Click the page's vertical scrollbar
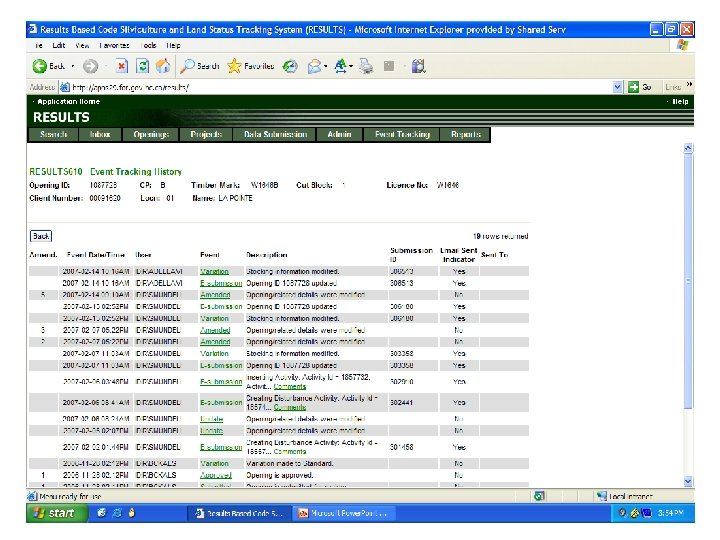This screenshot has height=540, width=720. click(688, 300)
